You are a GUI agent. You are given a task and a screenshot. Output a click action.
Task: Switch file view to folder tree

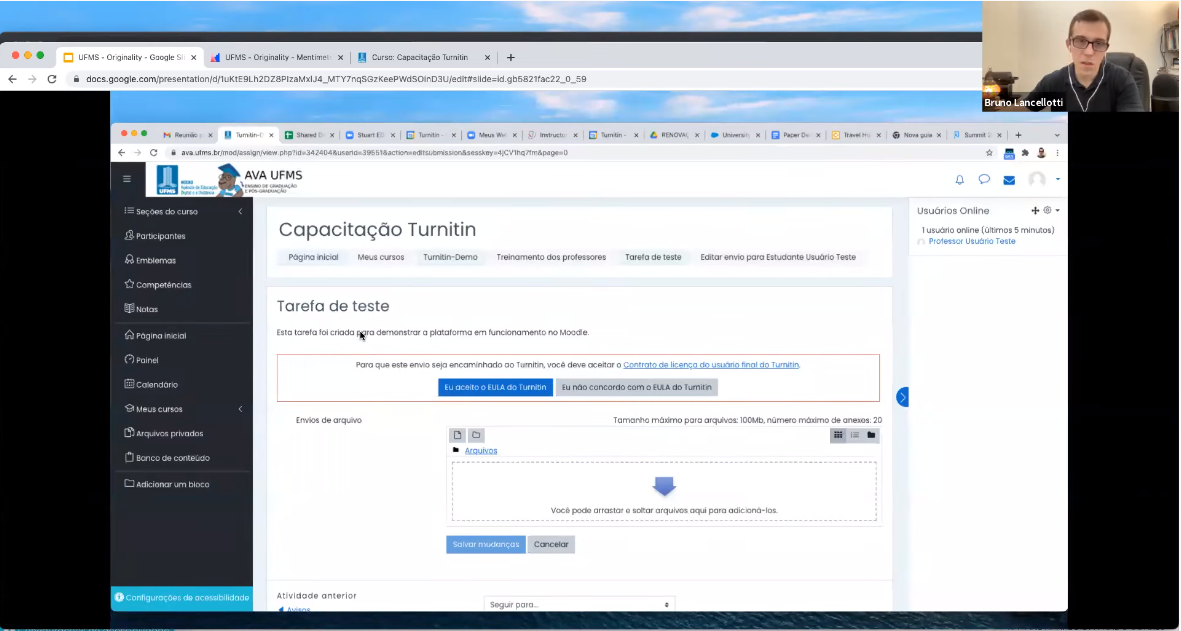point(871,435)
